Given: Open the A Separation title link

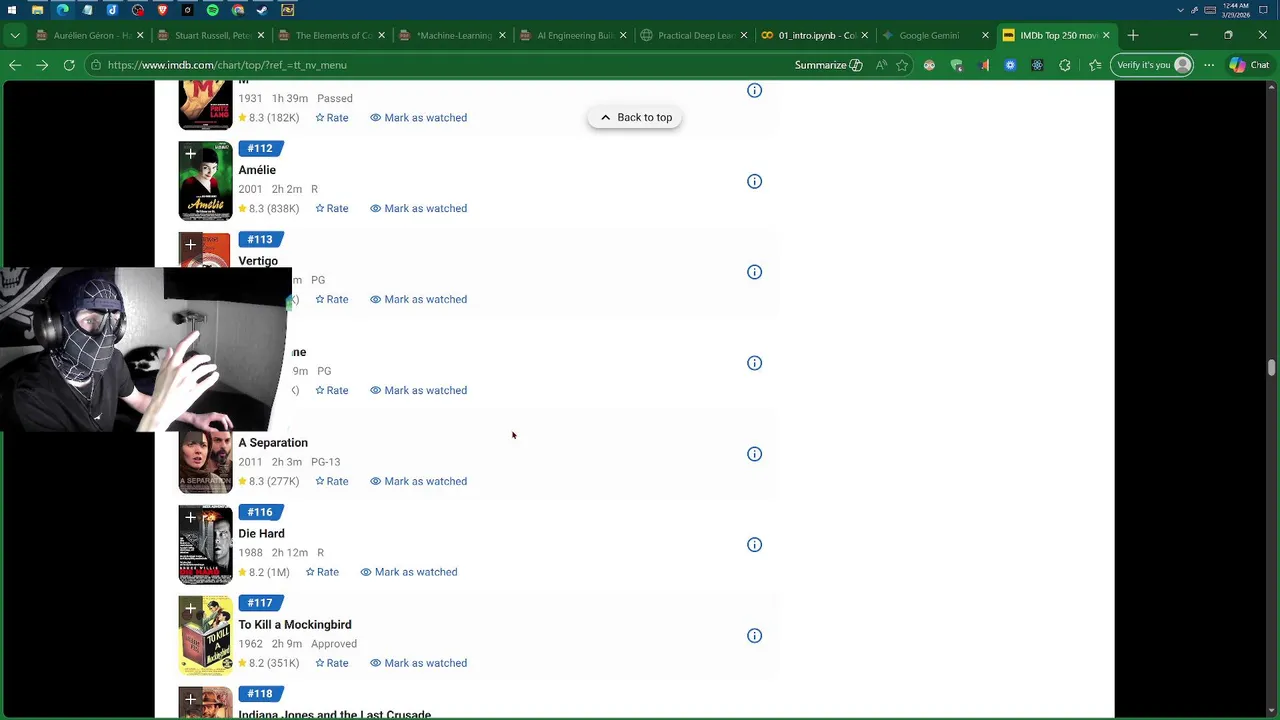Looking at the screenshot, I should 273,443.
